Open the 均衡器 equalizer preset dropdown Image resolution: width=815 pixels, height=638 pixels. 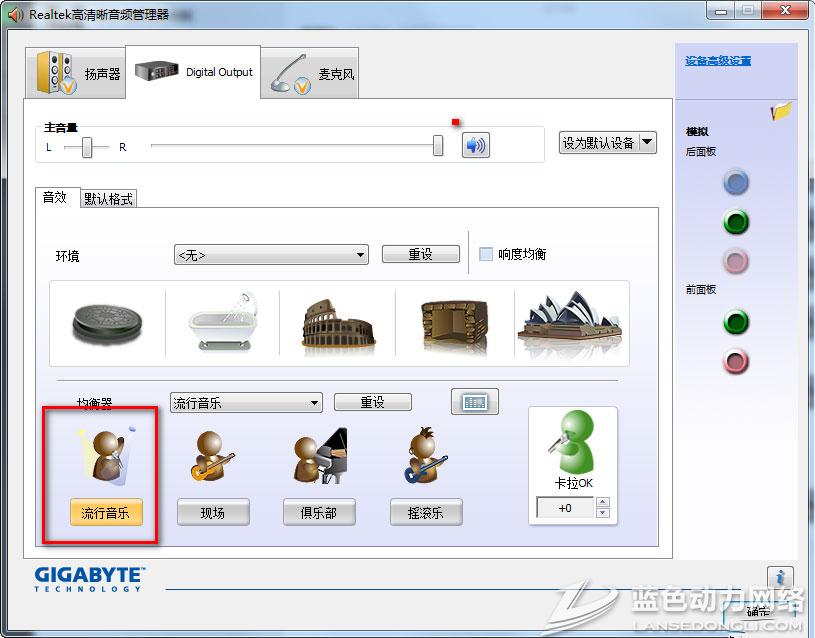click(x=314, y=403)
